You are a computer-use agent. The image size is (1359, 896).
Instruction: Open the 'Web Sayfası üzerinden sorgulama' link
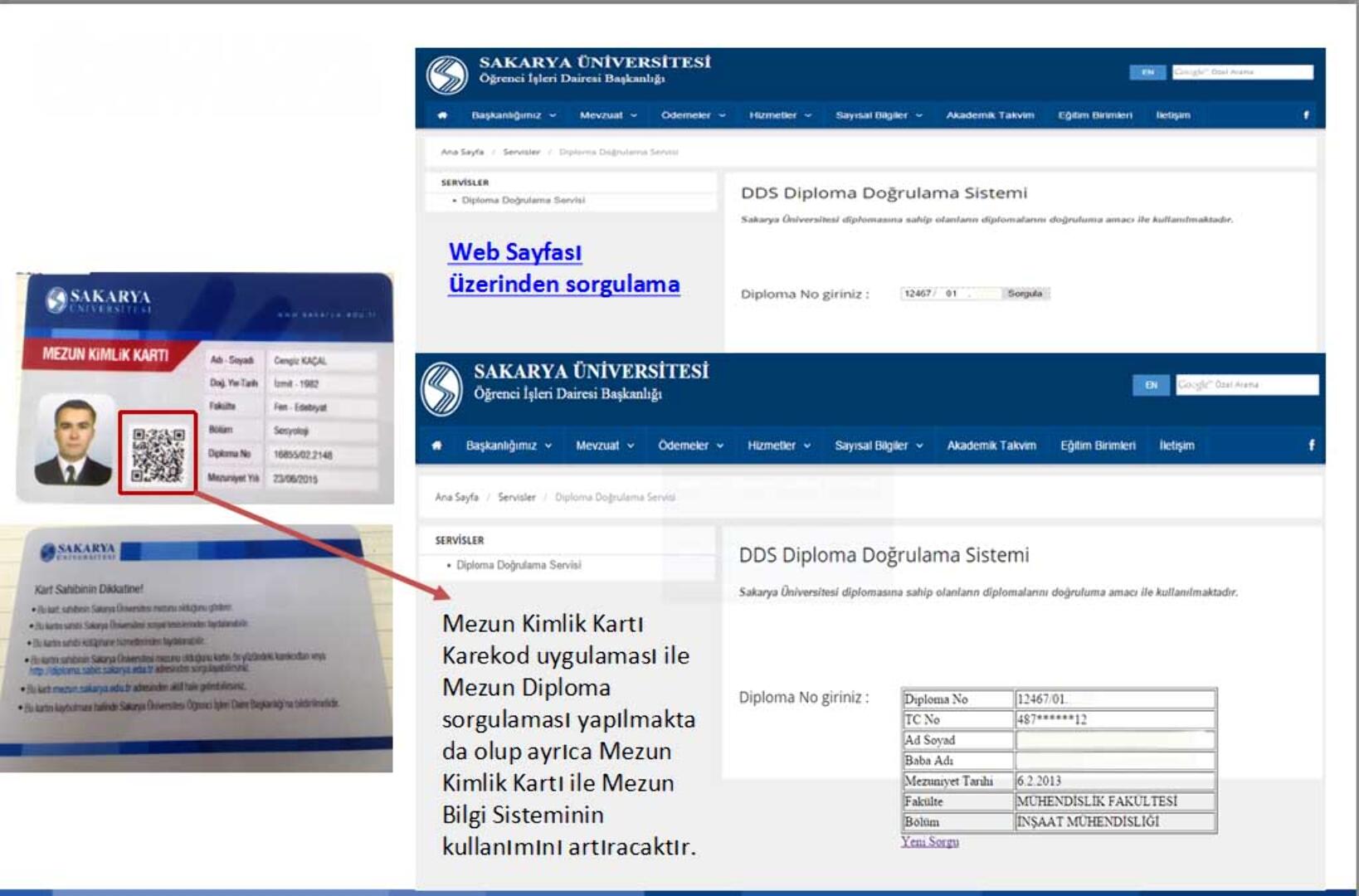564,267
